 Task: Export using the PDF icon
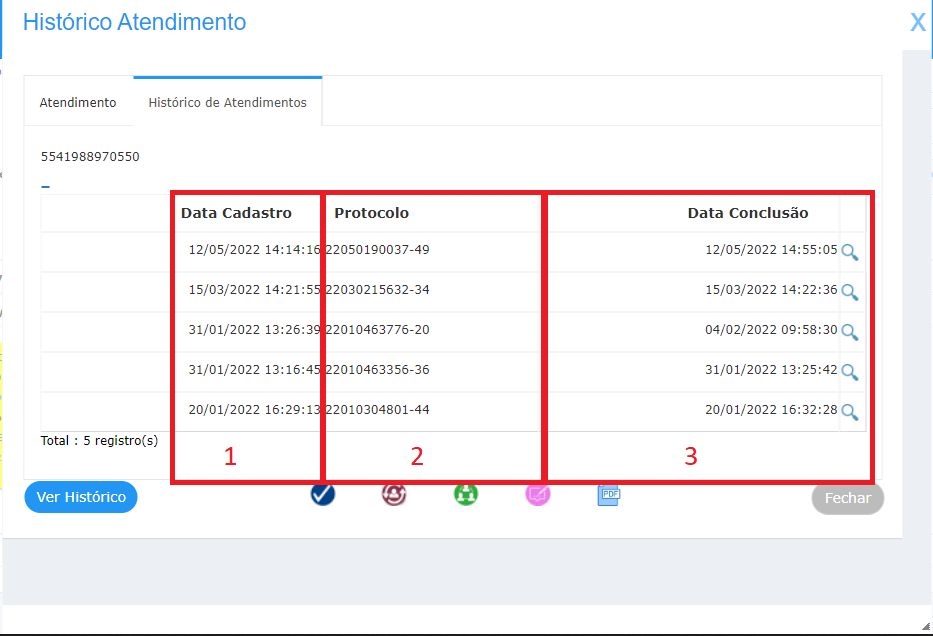[609, 496]
